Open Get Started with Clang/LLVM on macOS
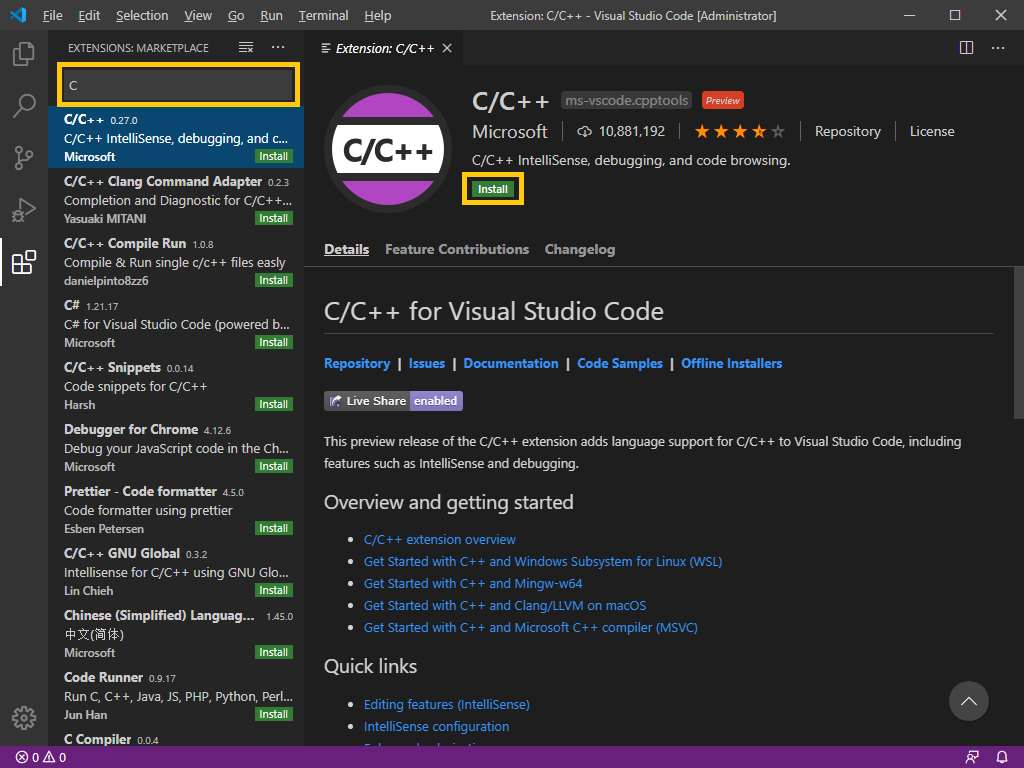 (x=505, y=606)
